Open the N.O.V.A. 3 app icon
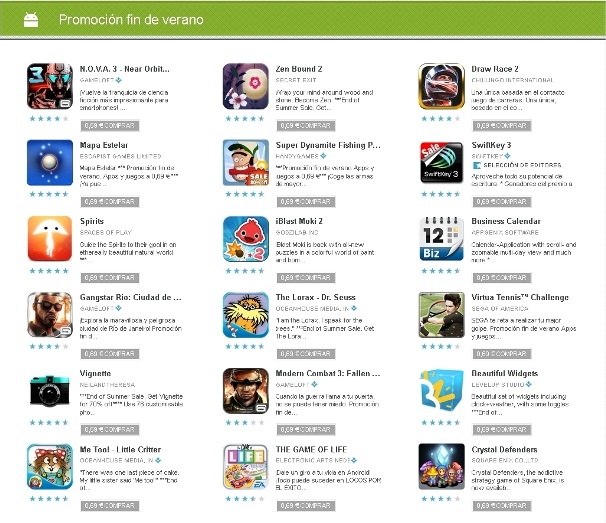The height and width of the screenshot is (523, 606). tap(50, 86)
